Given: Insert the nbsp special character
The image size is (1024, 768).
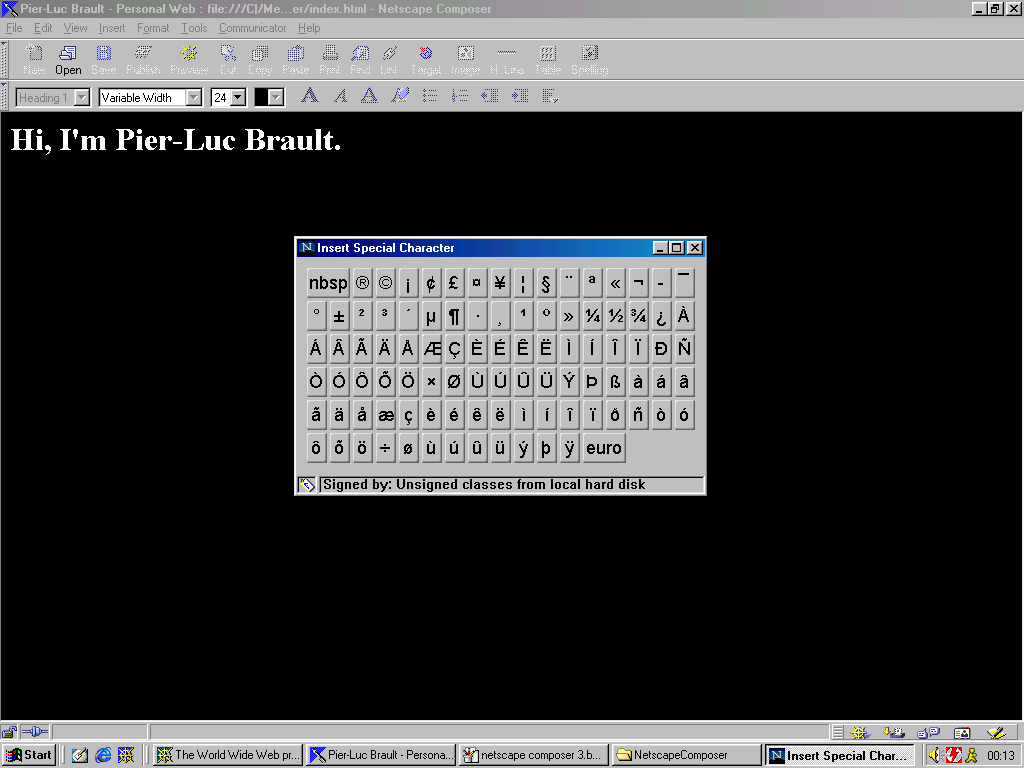Looking at the screenshot, I should [328, 283].
